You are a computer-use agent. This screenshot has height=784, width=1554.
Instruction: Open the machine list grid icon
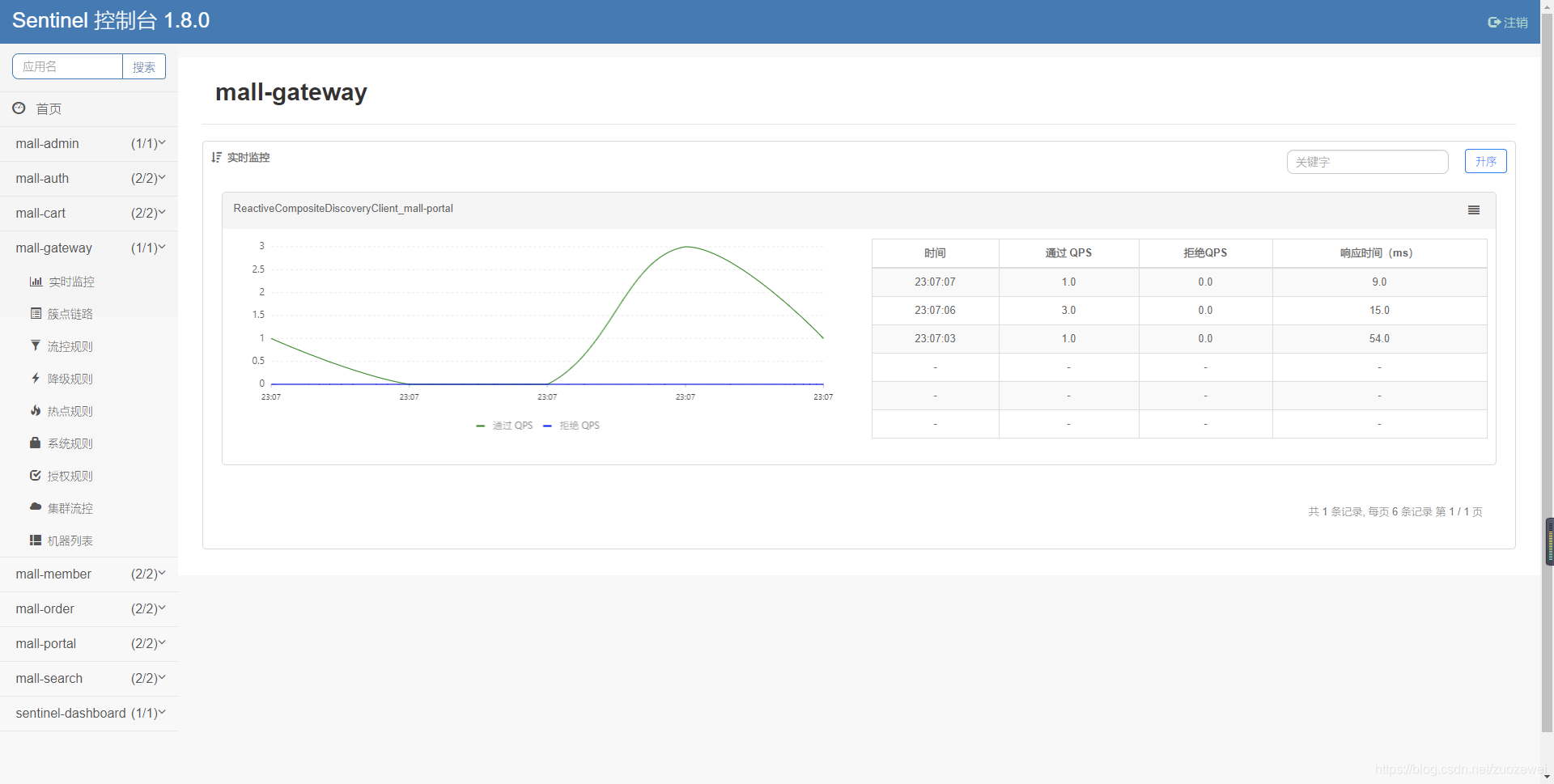36,540
